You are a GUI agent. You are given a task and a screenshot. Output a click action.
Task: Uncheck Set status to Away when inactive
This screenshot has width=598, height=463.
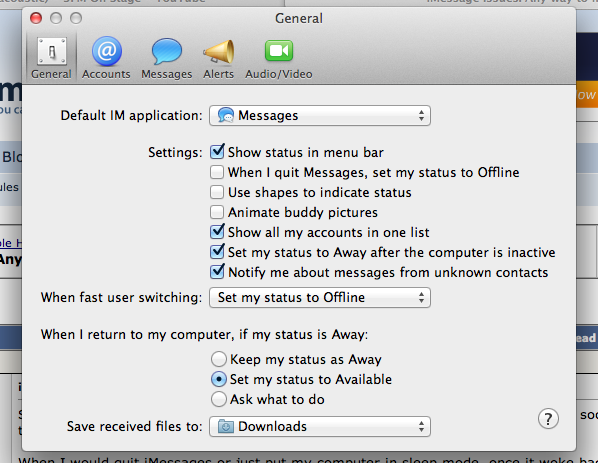(x=217, y=252)
